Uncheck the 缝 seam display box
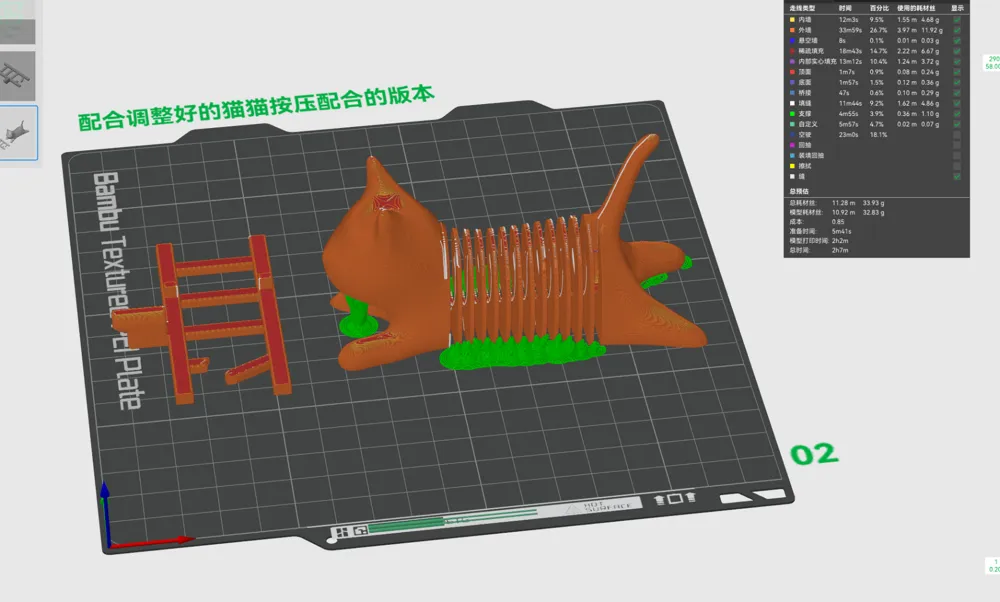1000x602 pixels. 957,176
